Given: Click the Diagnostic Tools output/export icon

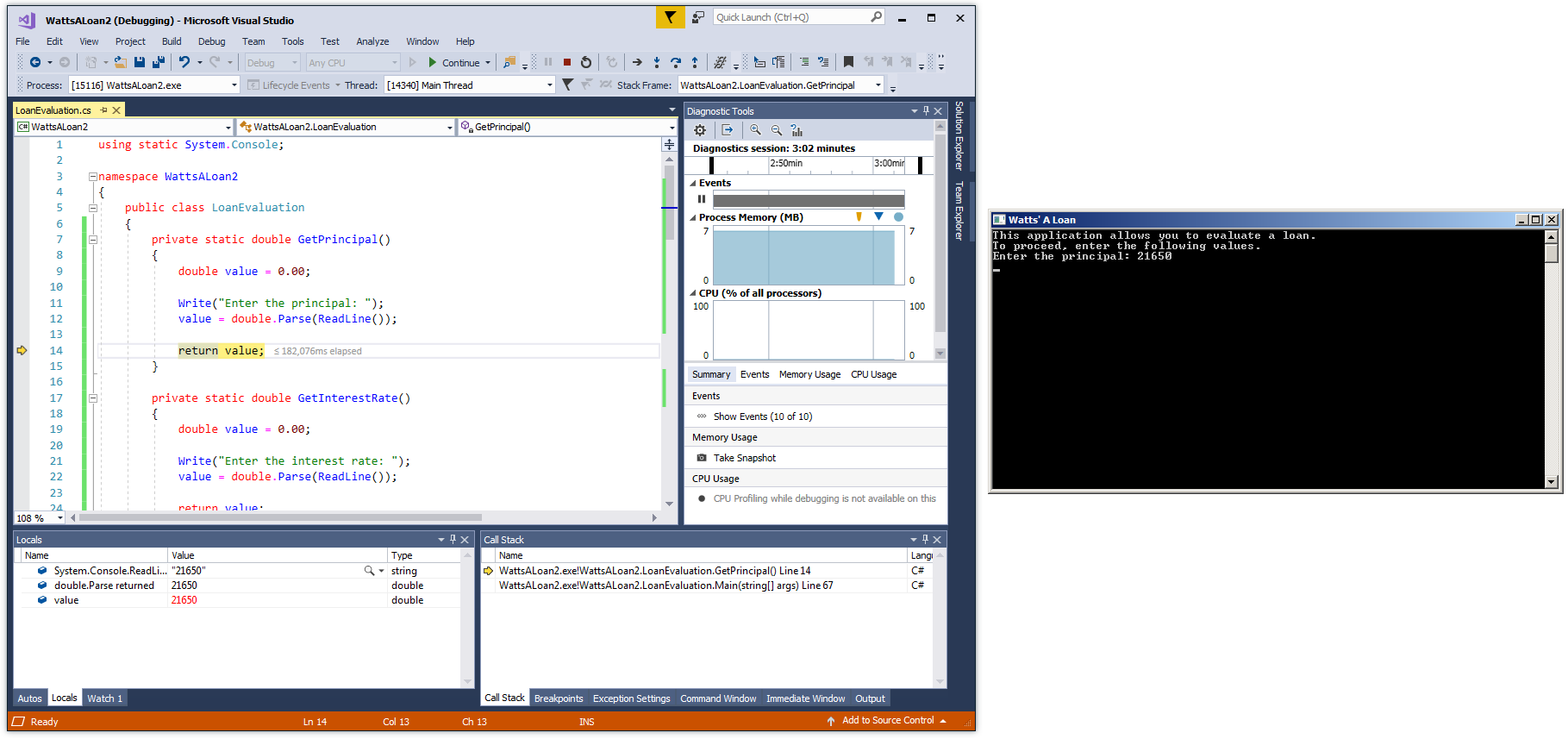Looking at the screenshot, I should tap(728, 130).
